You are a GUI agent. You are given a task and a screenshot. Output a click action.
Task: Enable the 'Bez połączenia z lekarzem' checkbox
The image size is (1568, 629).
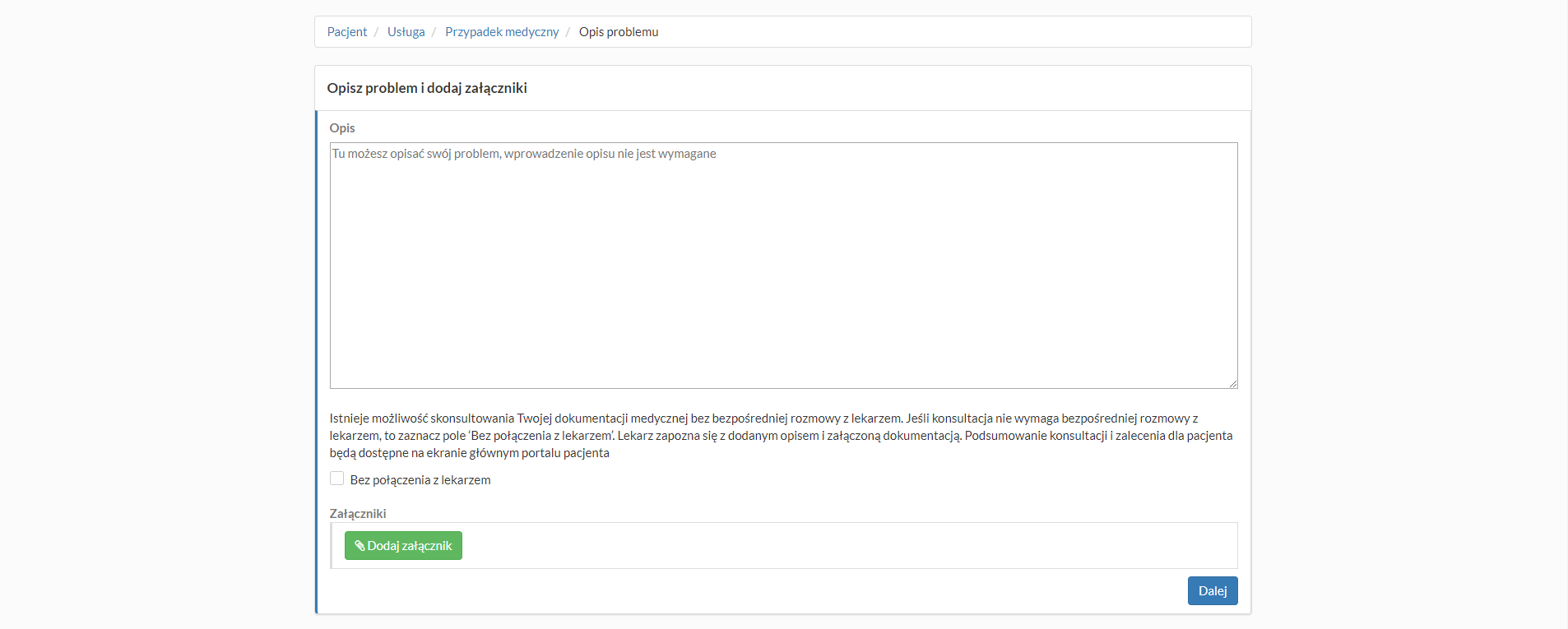click(x=337, y=479)
